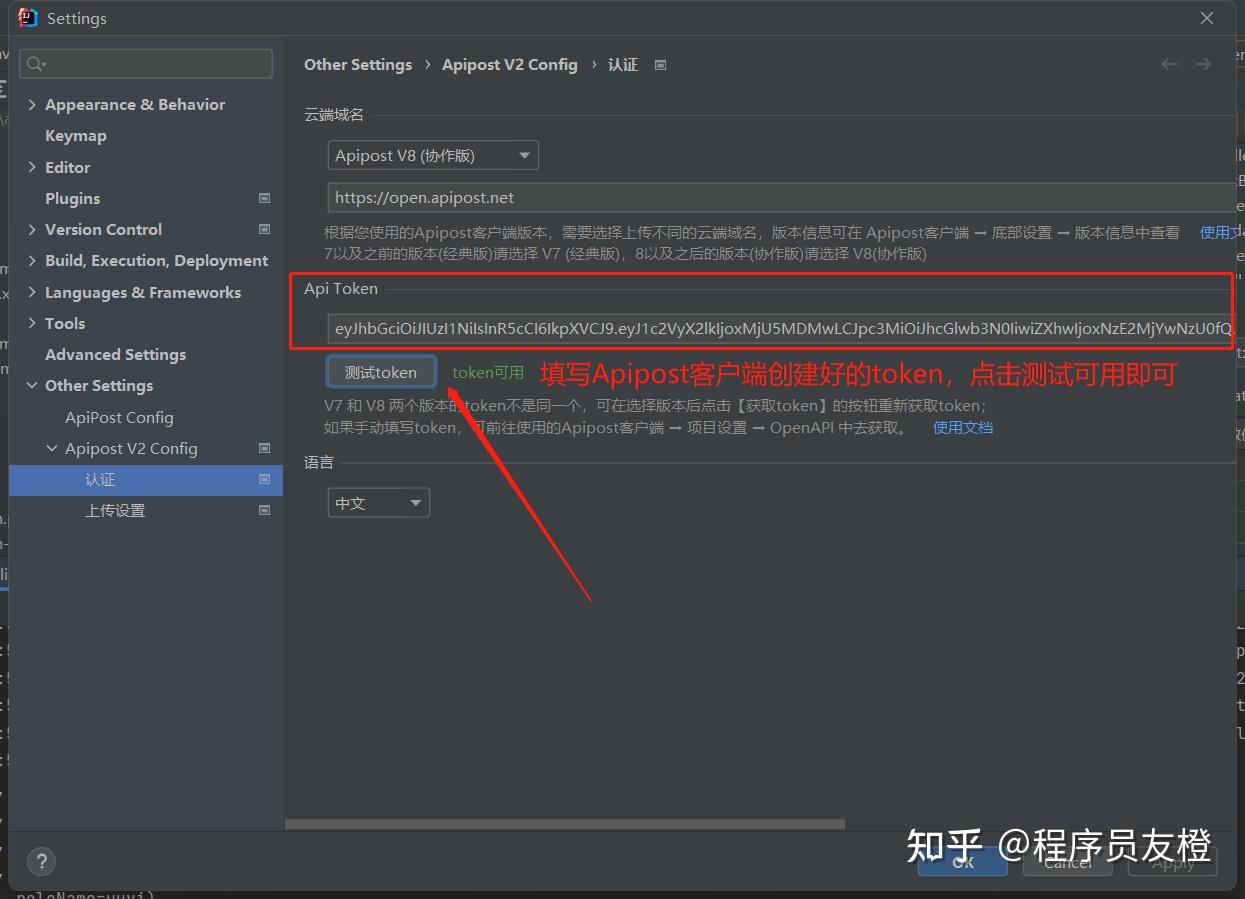
Task: Click the project-level icon next to Version Control
Action: coord(264,229)
